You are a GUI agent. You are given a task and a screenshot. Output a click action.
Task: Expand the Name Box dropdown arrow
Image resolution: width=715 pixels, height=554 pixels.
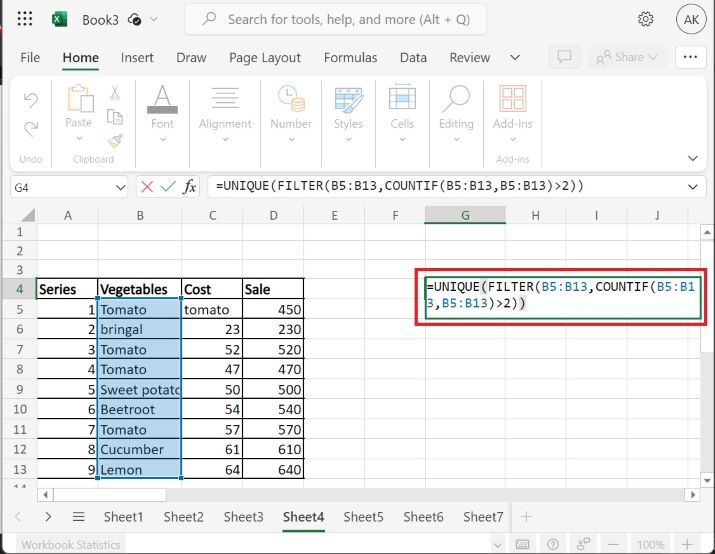tap(120, 187)
